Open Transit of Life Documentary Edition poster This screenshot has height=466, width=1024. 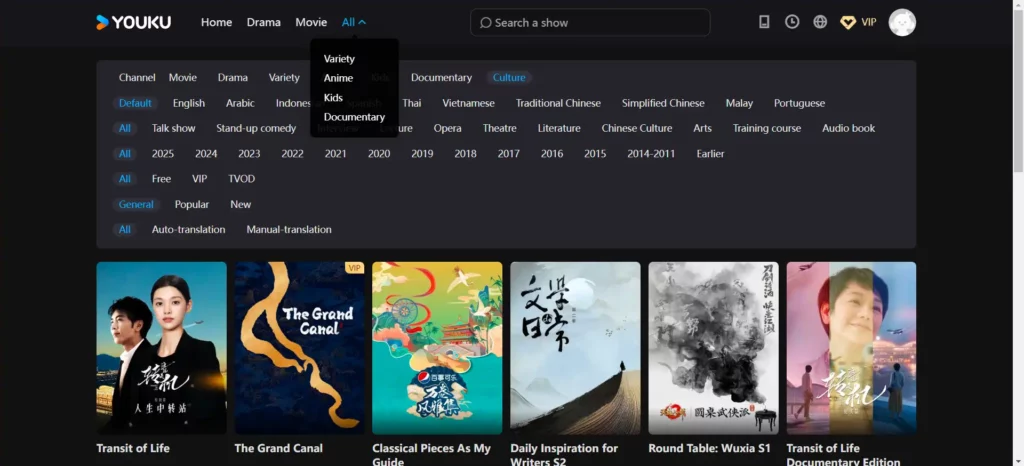(x=852, y=348)
